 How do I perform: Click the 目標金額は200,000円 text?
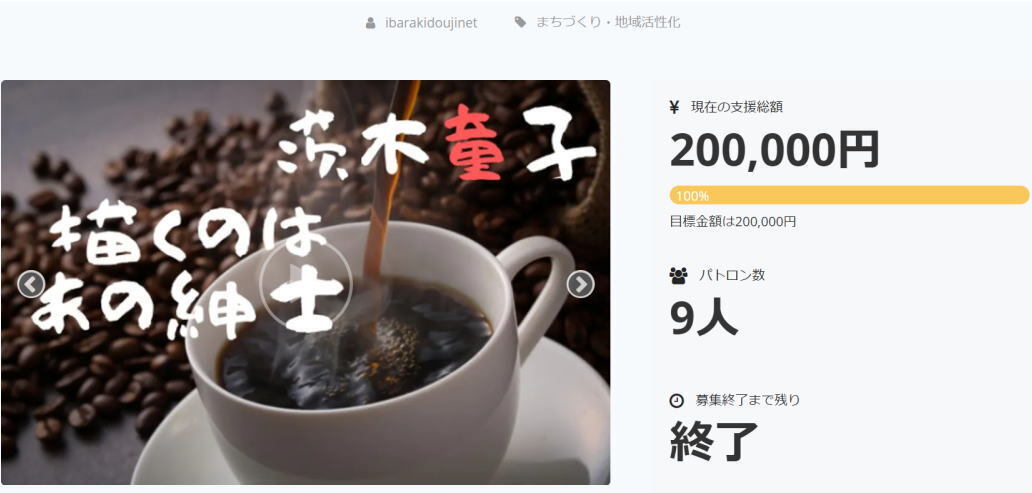733,222
